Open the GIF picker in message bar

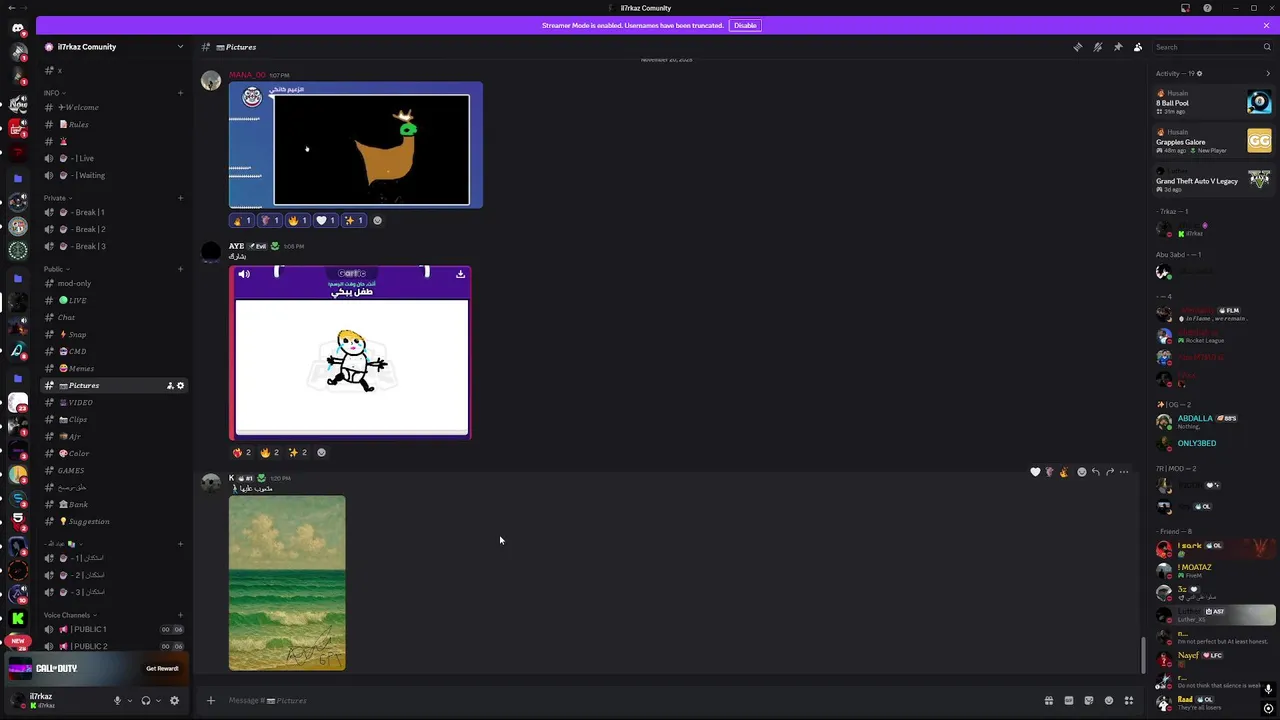tap(1068, 700)
